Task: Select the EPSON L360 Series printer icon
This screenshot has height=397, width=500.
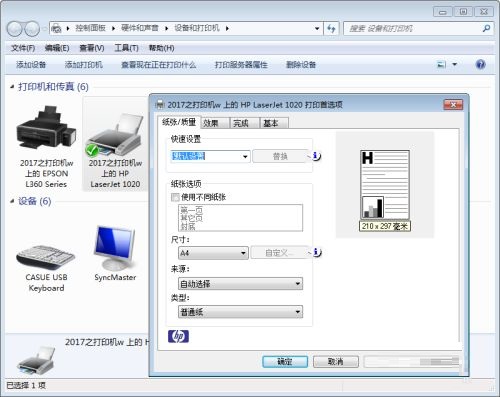Action: 46,127
